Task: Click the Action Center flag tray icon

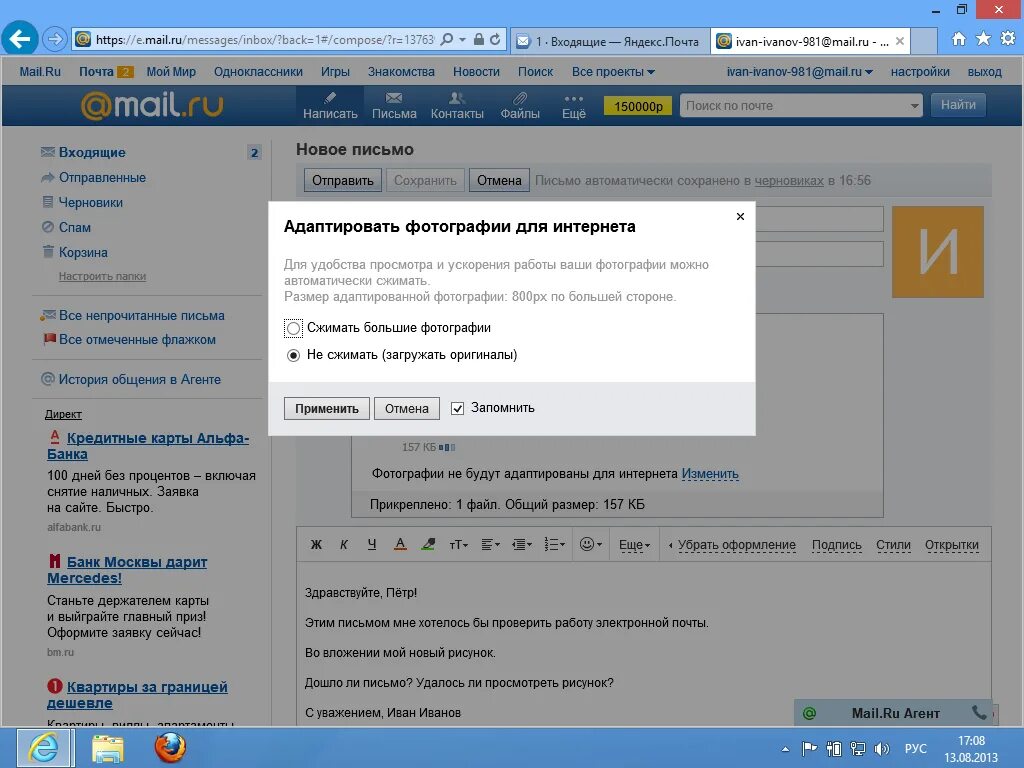Action: (x=809, y=749)
